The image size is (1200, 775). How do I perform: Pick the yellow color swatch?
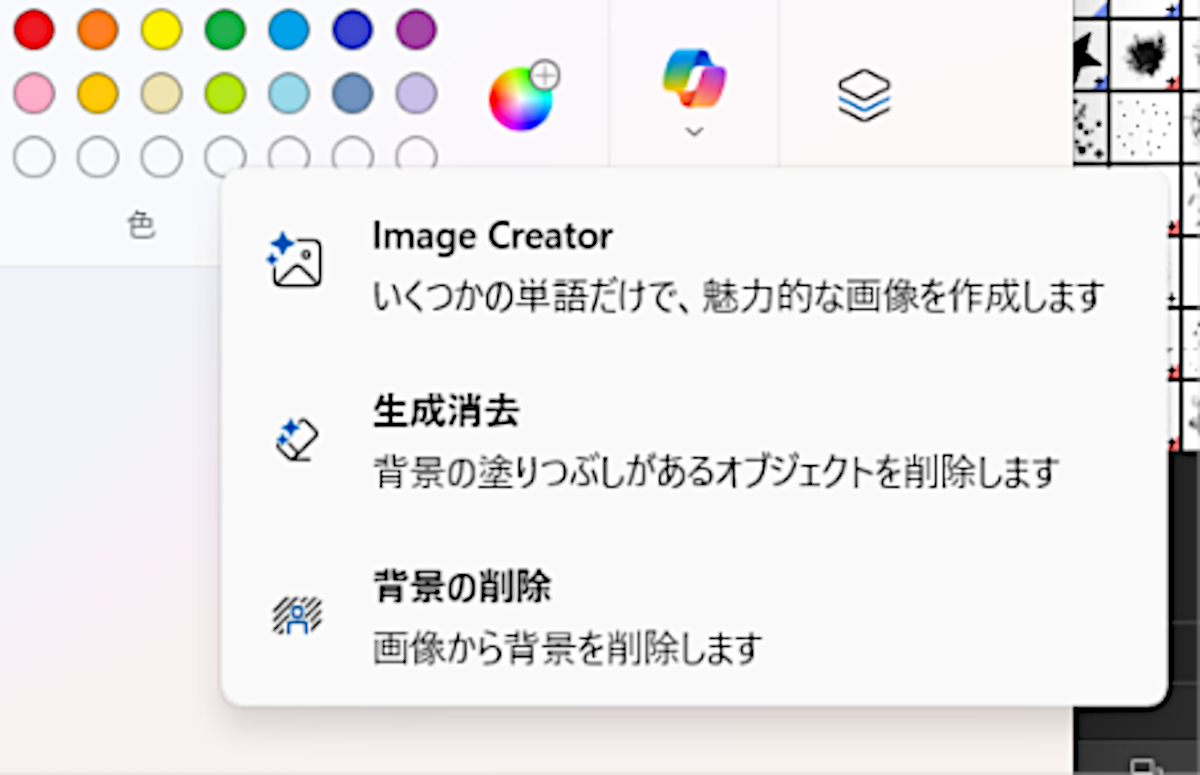161,30
